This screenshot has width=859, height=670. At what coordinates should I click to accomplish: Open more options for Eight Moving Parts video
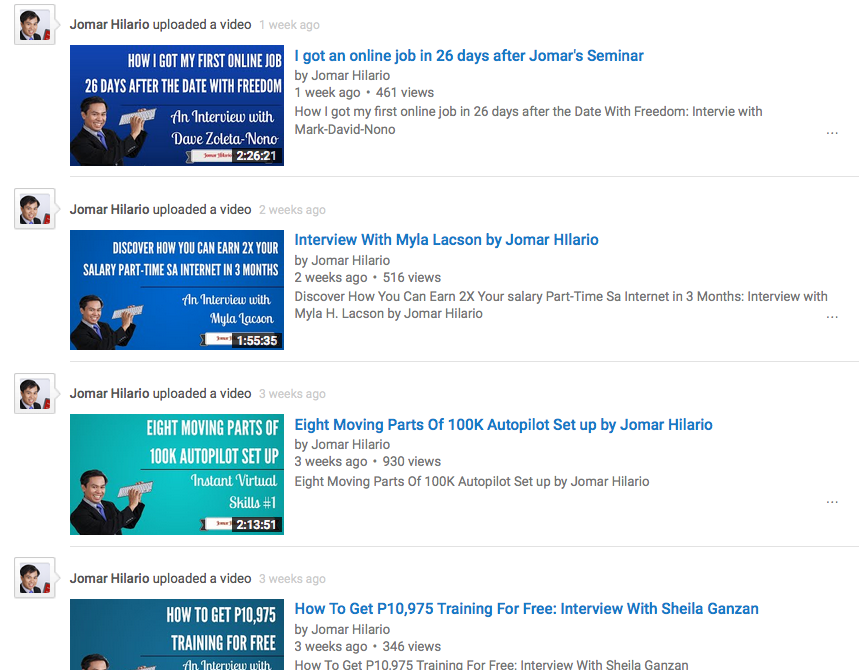click(x=832, y=502)
